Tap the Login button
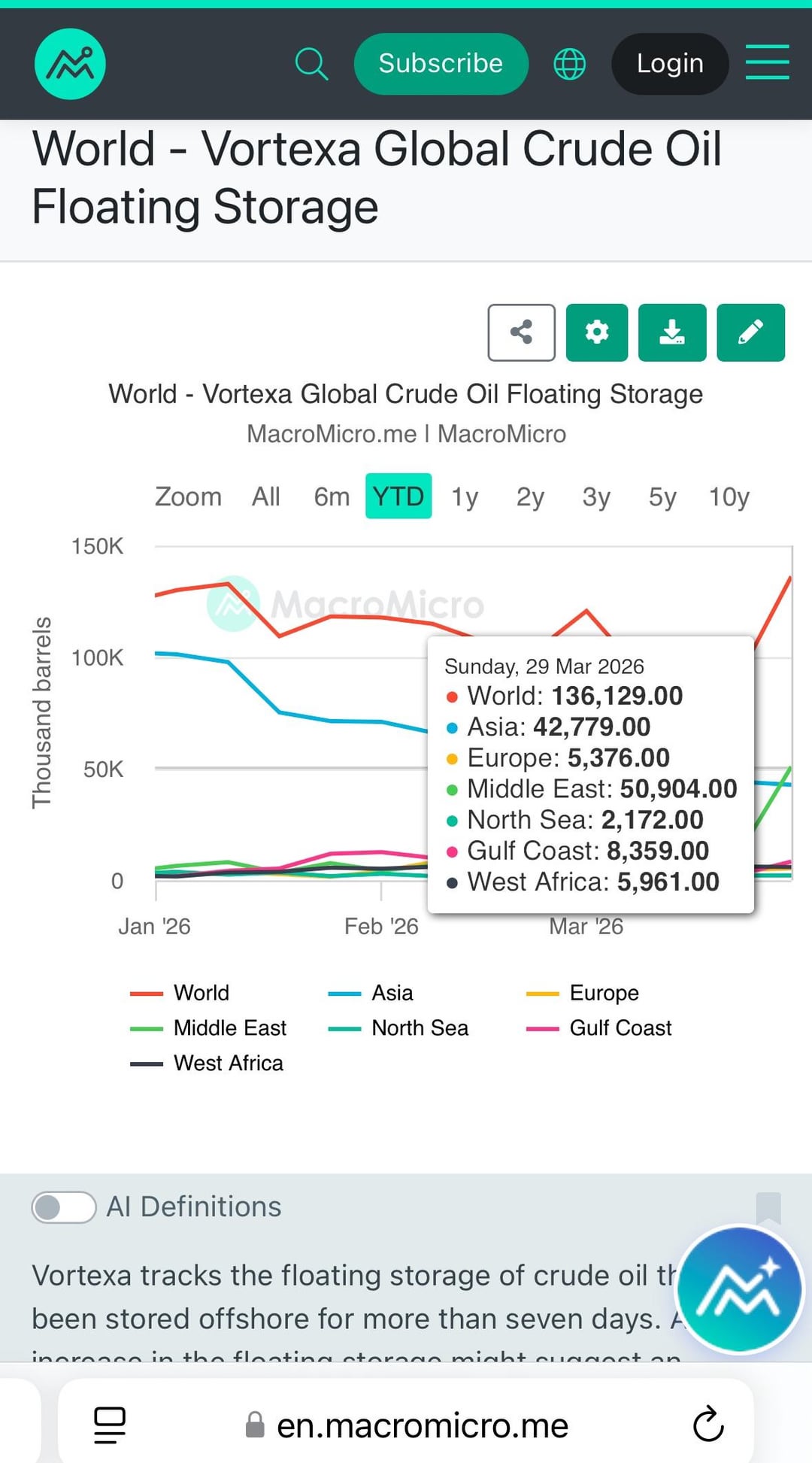Viewport: 812px width, 1463px height. point(670,64)
